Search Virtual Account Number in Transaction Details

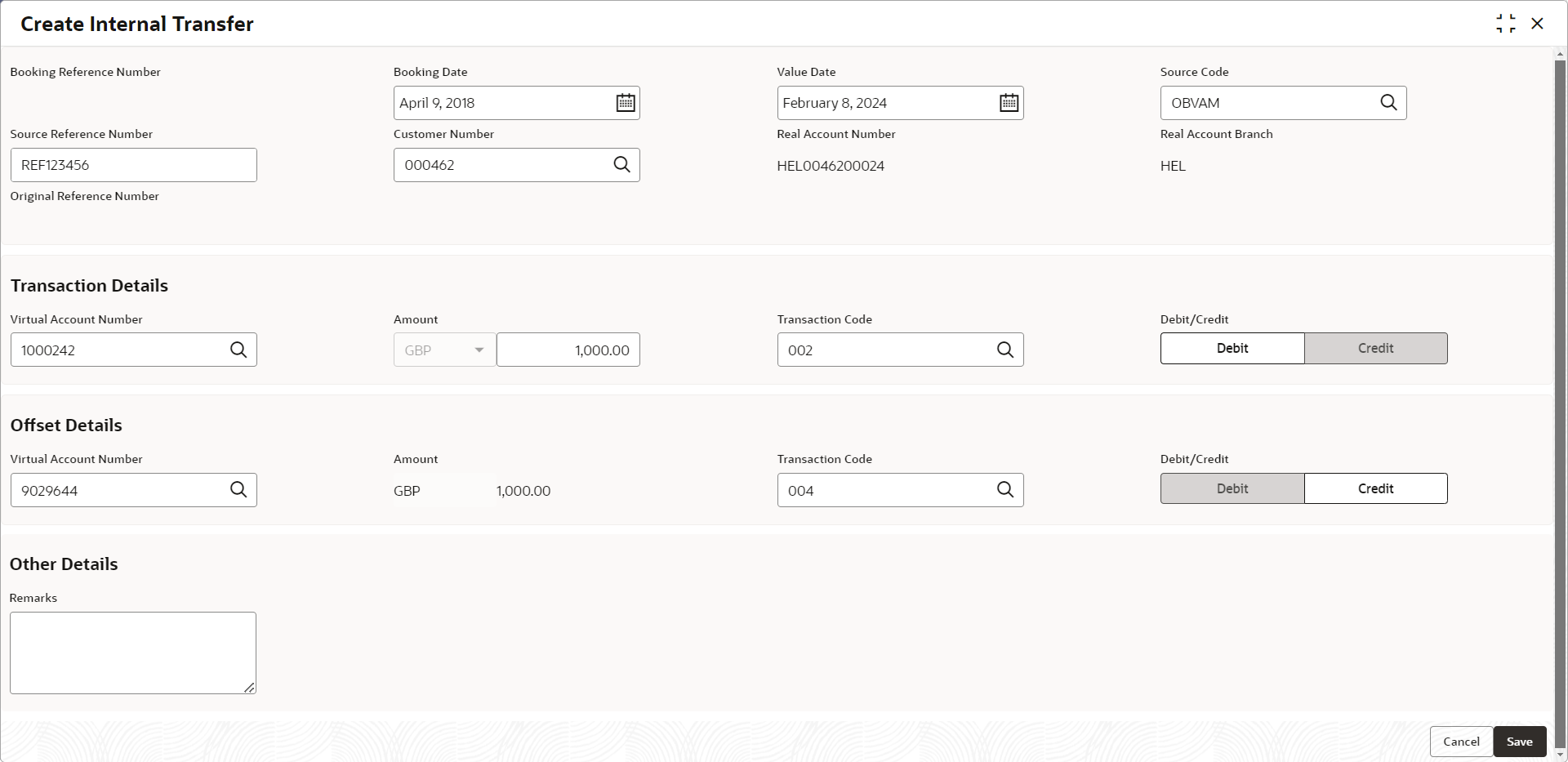point(238,350)
